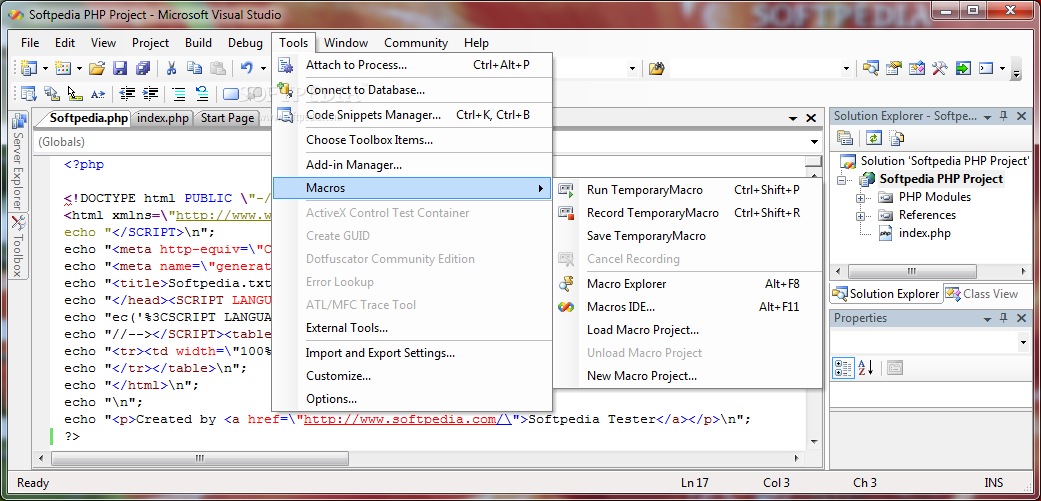This screenshot has width=1041, height=501.
Task: Open the Server Explorer side tab
Action: click(19, 162)
